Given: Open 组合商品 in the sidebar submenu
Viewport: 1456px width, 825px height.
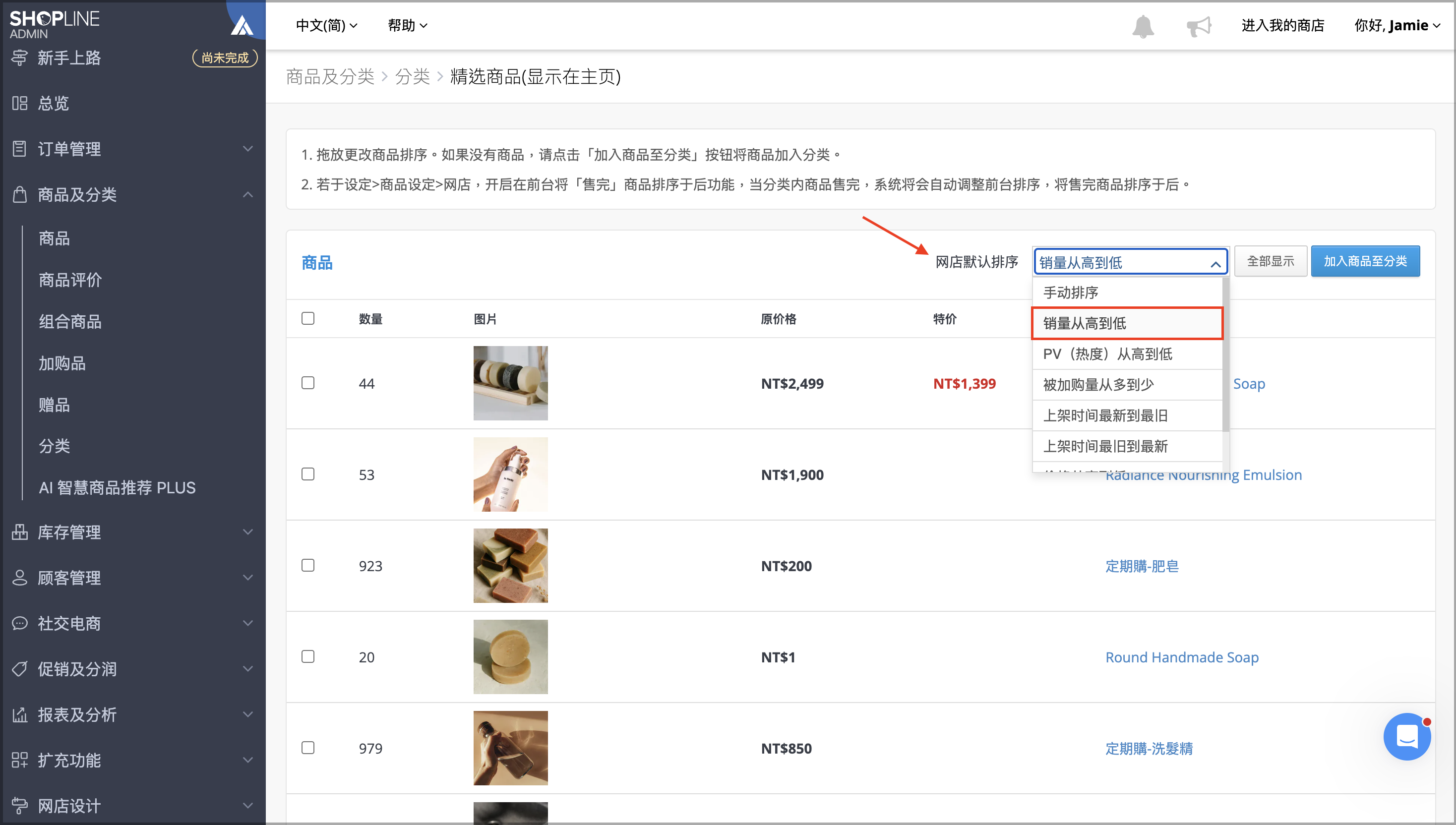Looking at the screenshot, I should coord(70,321).
